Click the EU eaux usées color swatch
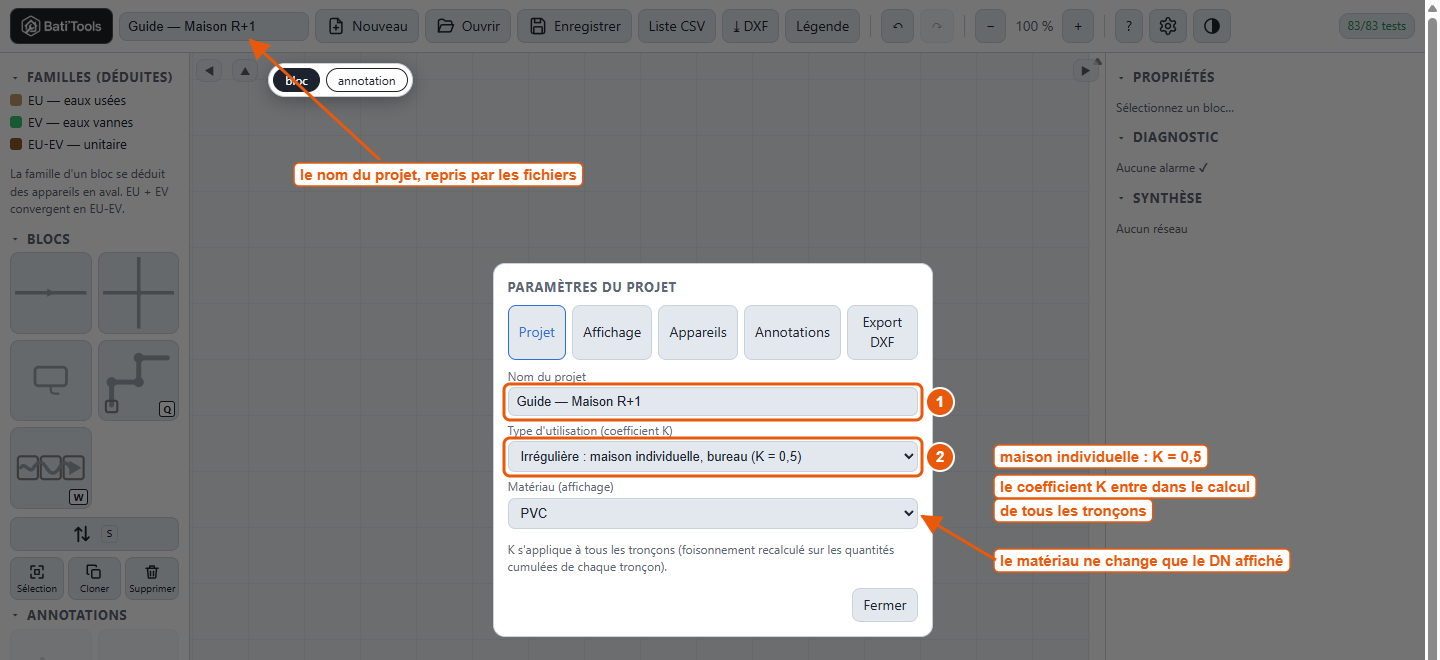1440x660 pixels. pyautogui.click(x=16, y=100)
